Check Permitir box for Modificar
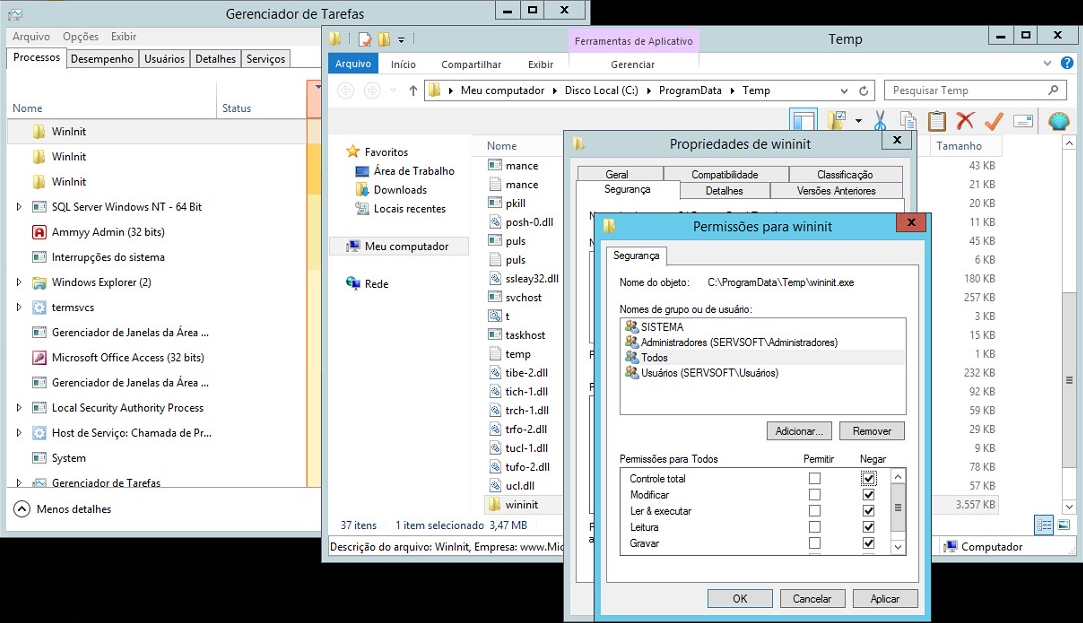Screen dimensions: 1083x623 pos(814,495)
